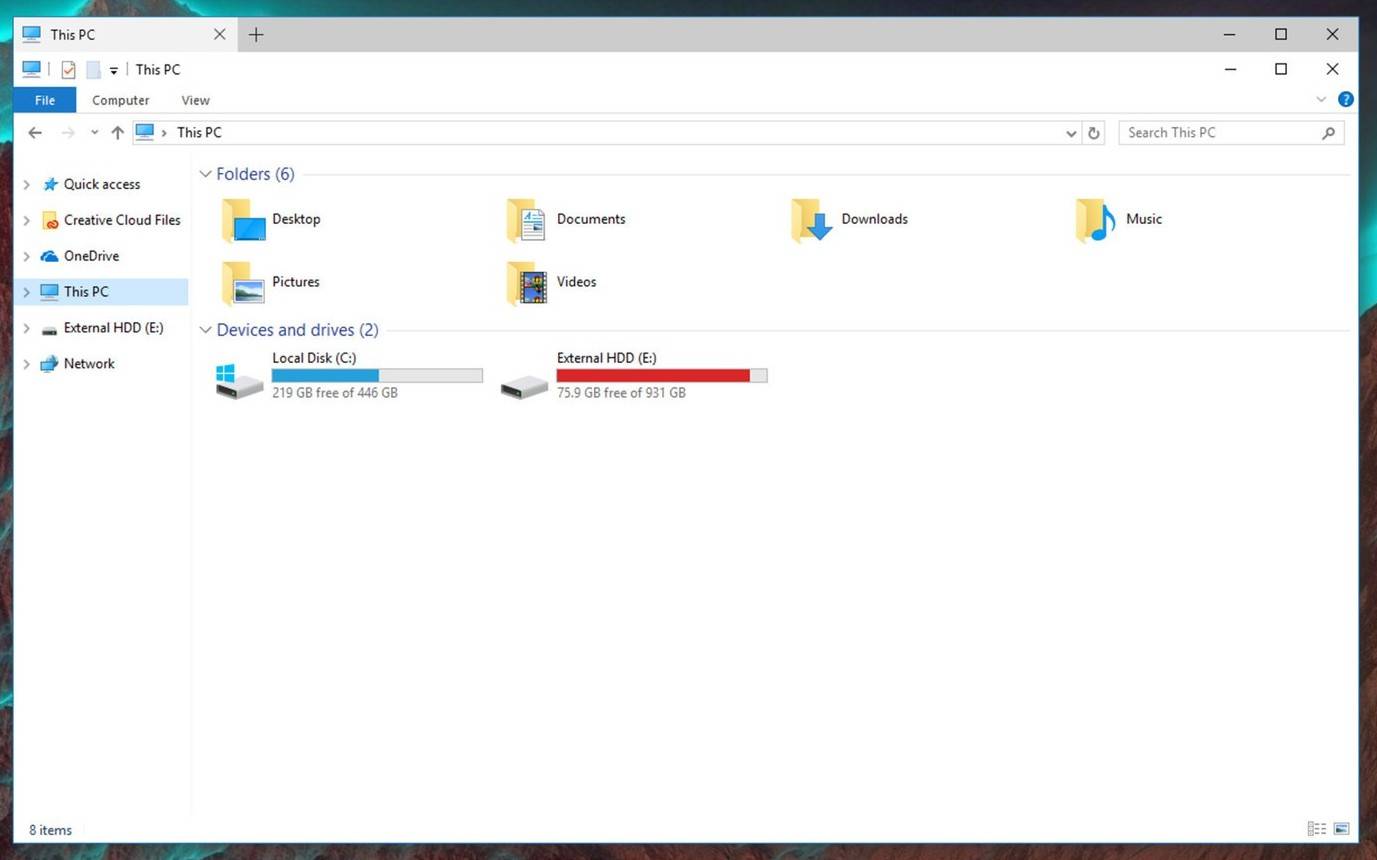Open the File ribbon tab
The image size is (1377, 860).
tap(45, 100)
